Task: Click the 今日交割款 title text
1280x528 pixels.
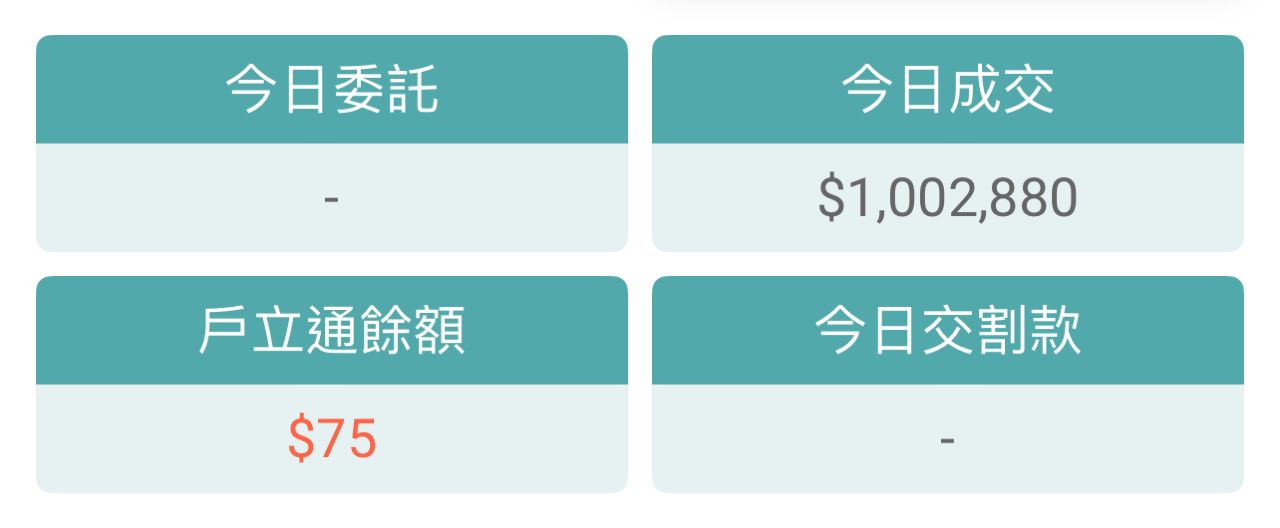Action: click(x=947, y=332)
